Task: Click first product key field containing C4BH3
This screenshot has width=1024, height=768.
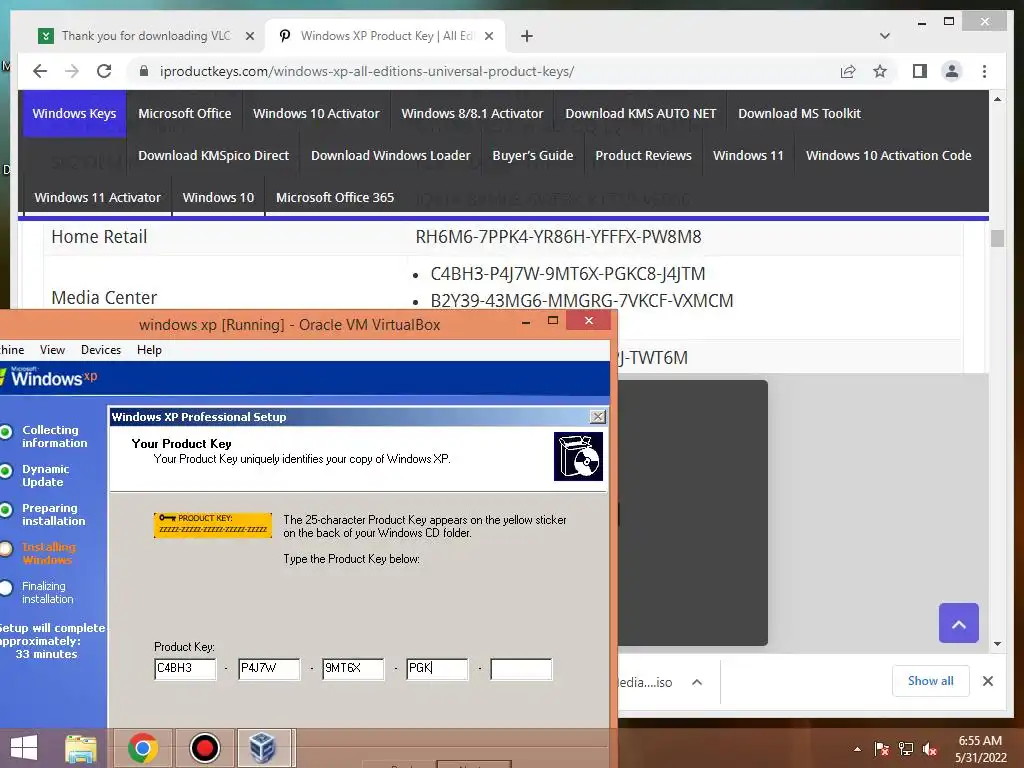Action: [x=185, y=669]
